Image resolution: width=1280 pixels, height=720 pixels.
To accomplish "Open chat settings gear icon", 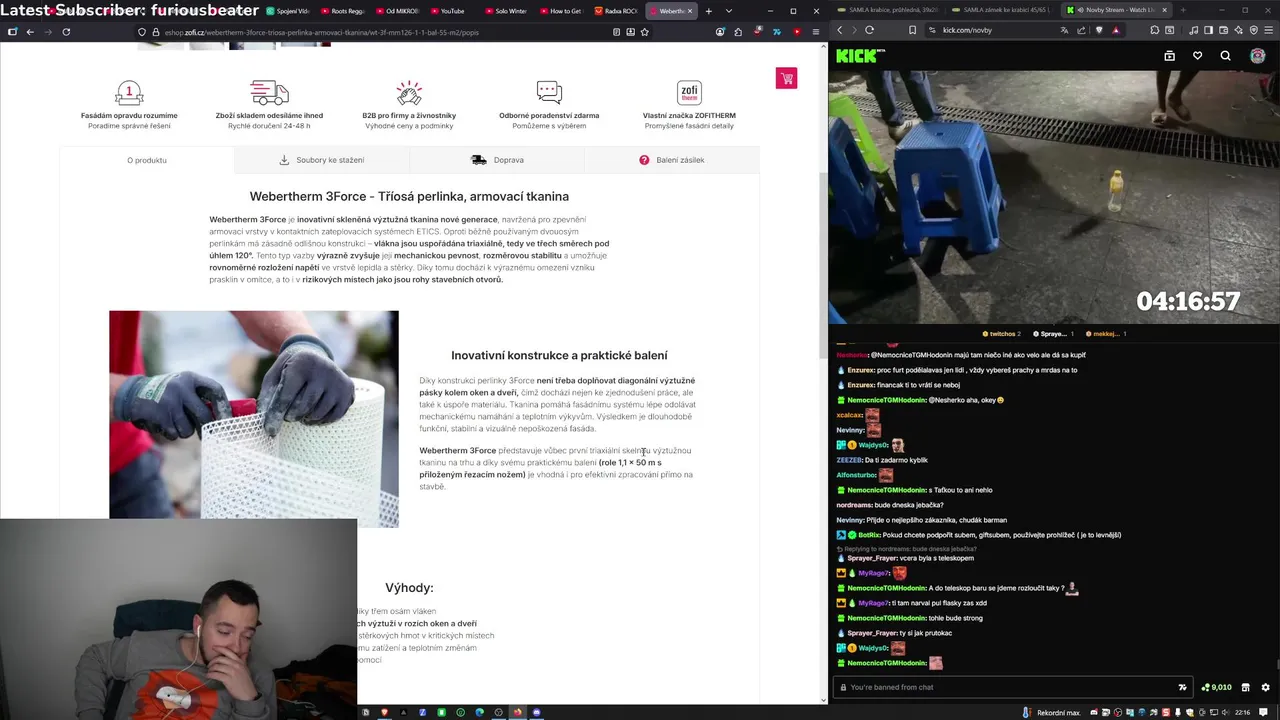I will [x=1265, y=687].
